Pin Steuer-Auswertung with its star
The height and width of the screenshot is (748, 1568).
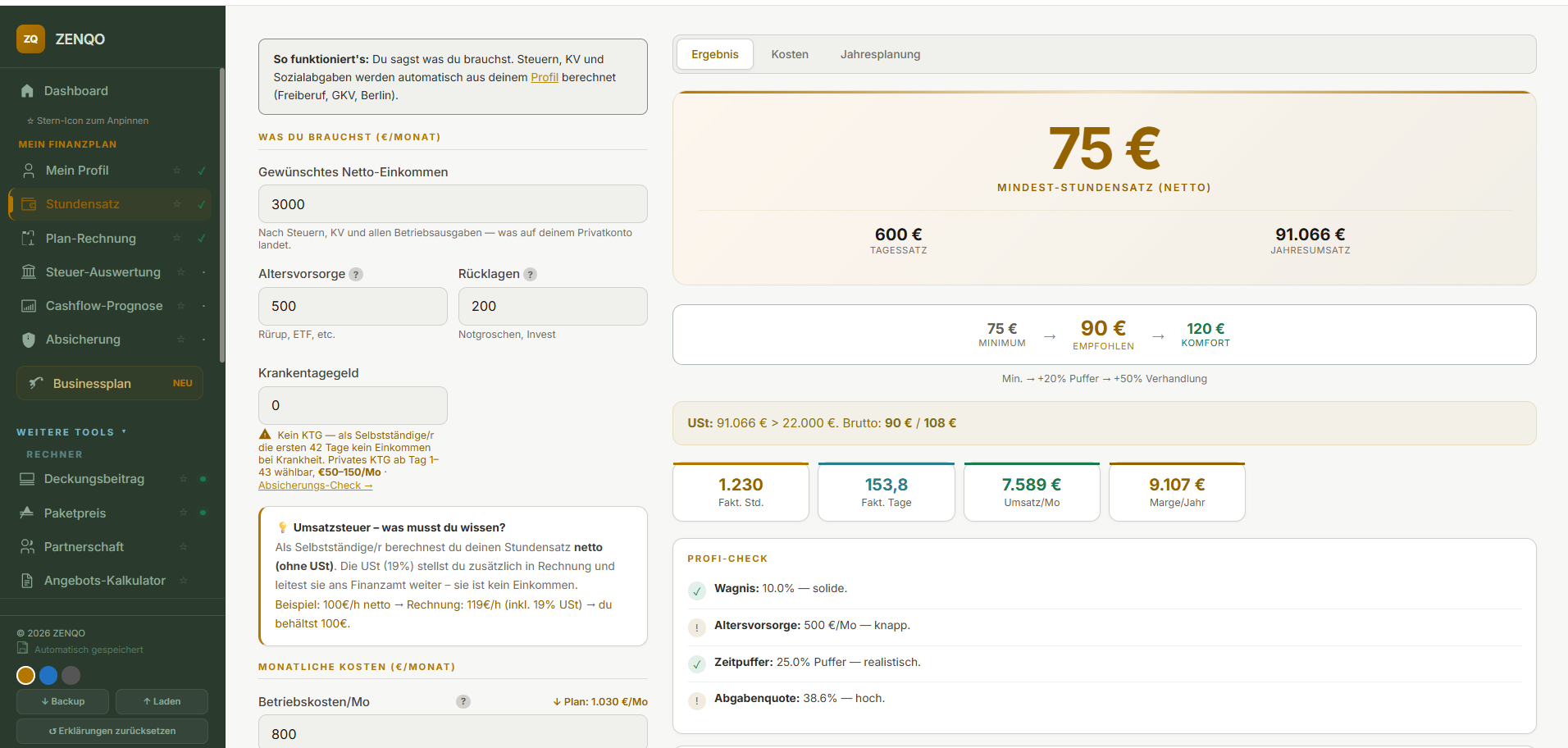(181, 272)
